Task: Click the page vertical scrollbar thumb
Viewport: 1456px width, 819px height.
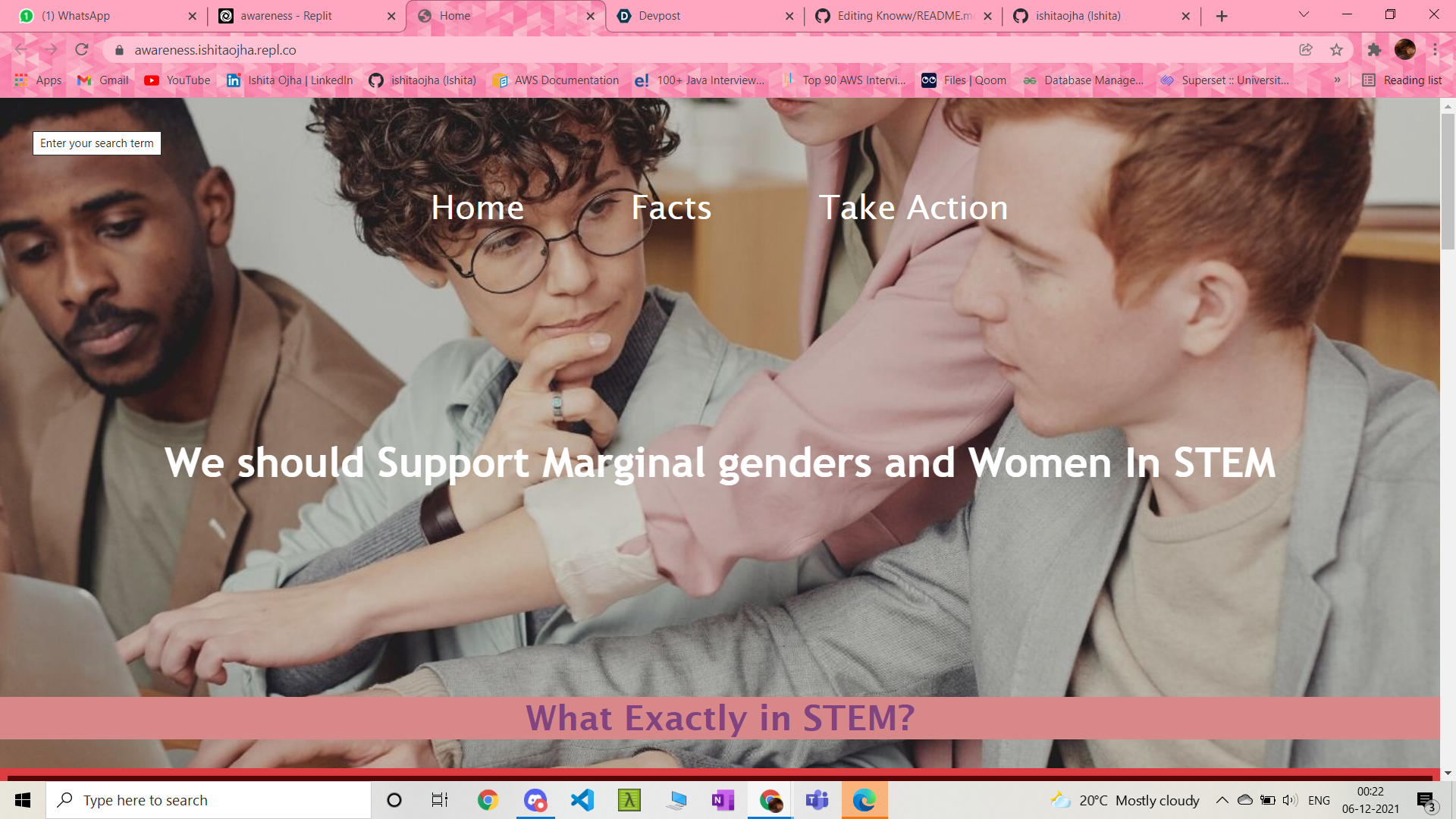Action: pos(1448,182)
